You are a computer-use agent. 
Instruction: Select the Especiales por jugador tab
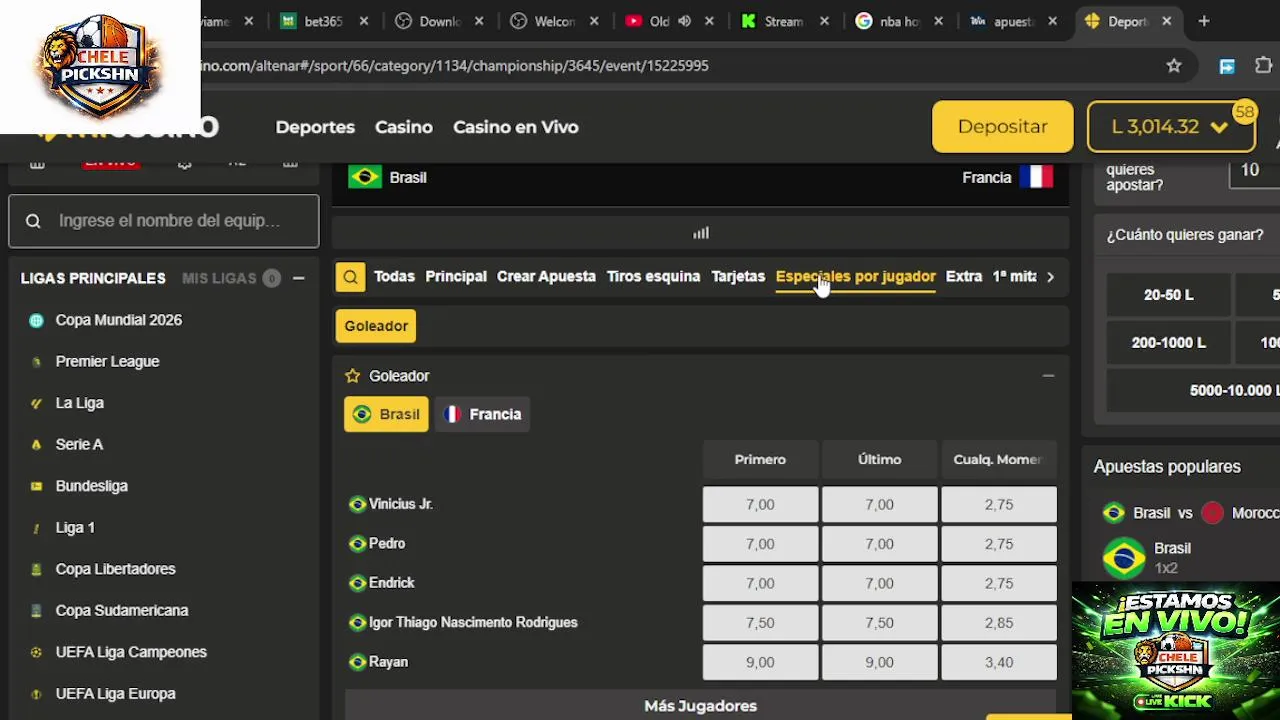tap(856, 277)
